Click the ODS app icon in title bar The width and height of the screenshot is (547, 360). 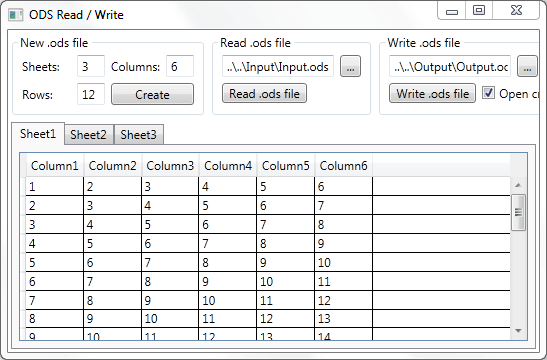(15, 15)
